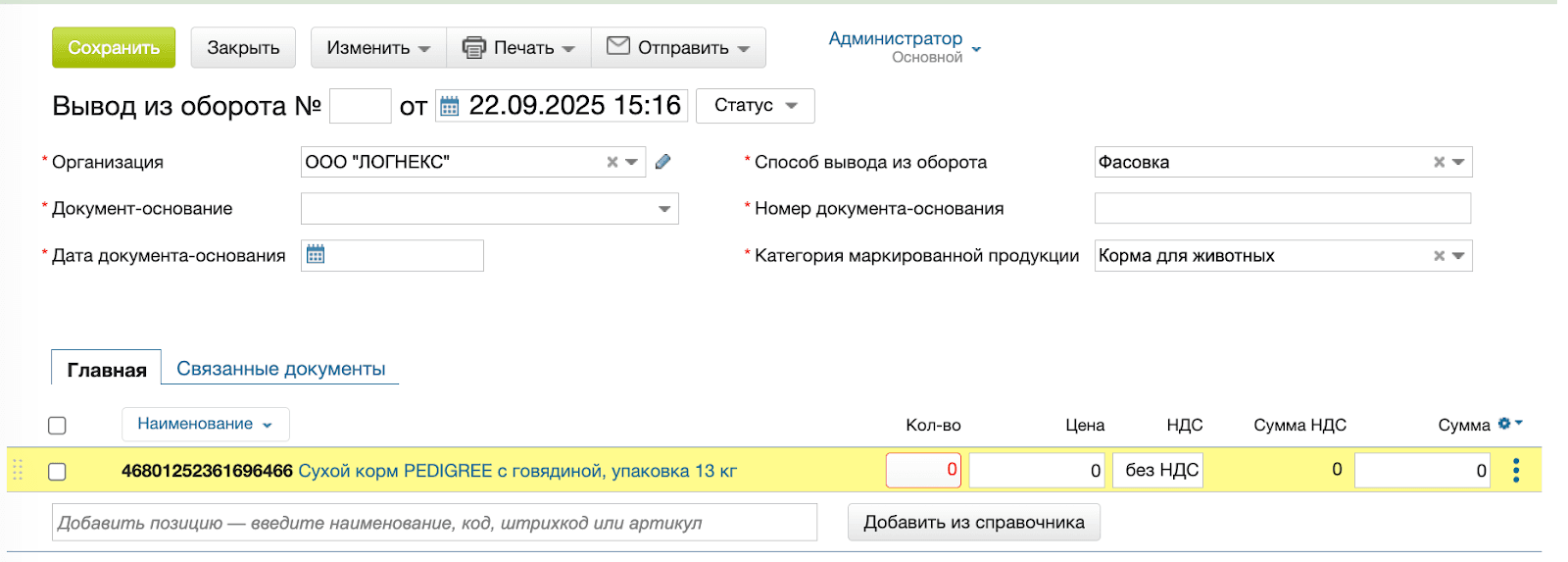Click the green Сохранить button
1568x562 pixels.
[x=114, y=47]
